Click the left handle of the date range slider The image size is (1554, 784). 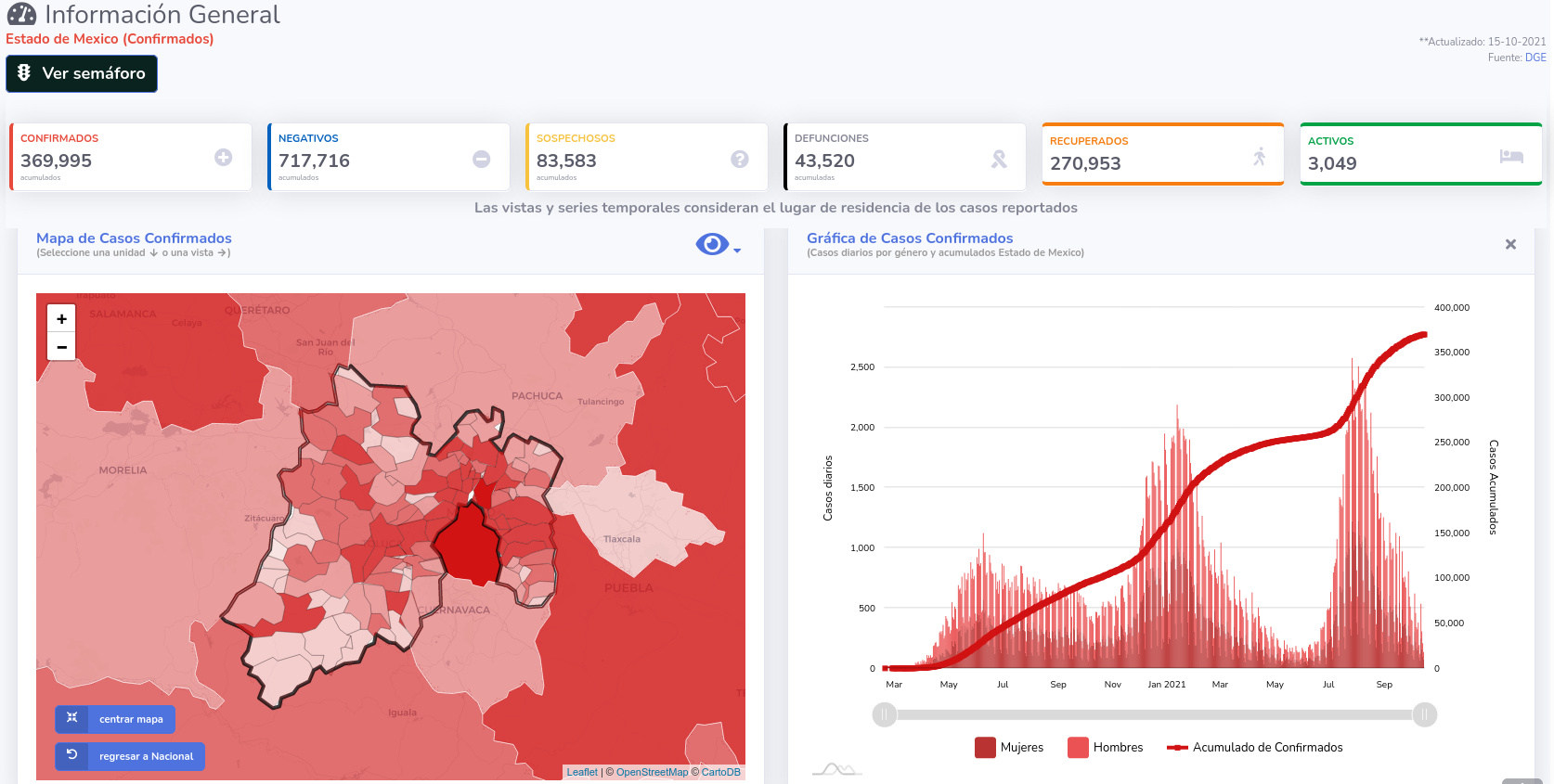(885, 714)
